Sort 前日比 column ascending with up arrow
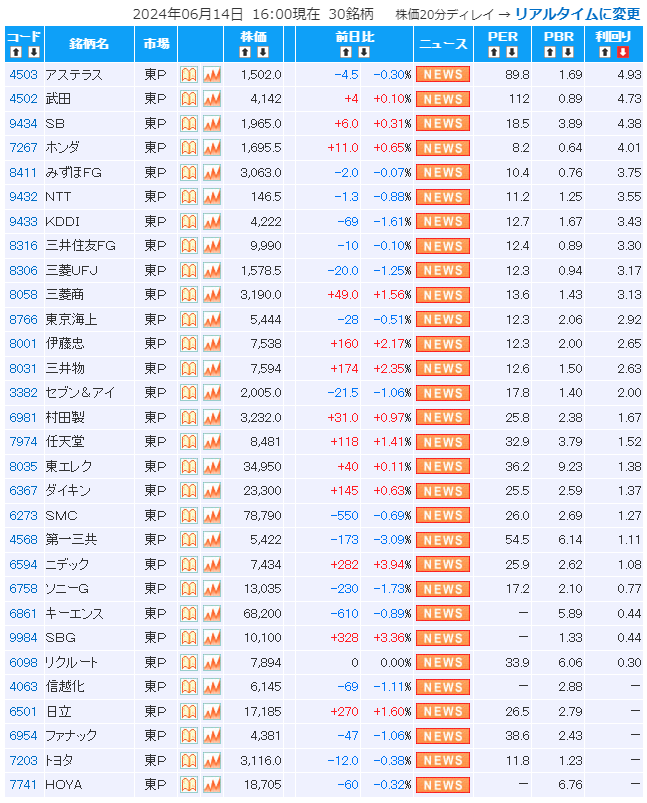This screenshot has height=803, width=647. [346, 52]
